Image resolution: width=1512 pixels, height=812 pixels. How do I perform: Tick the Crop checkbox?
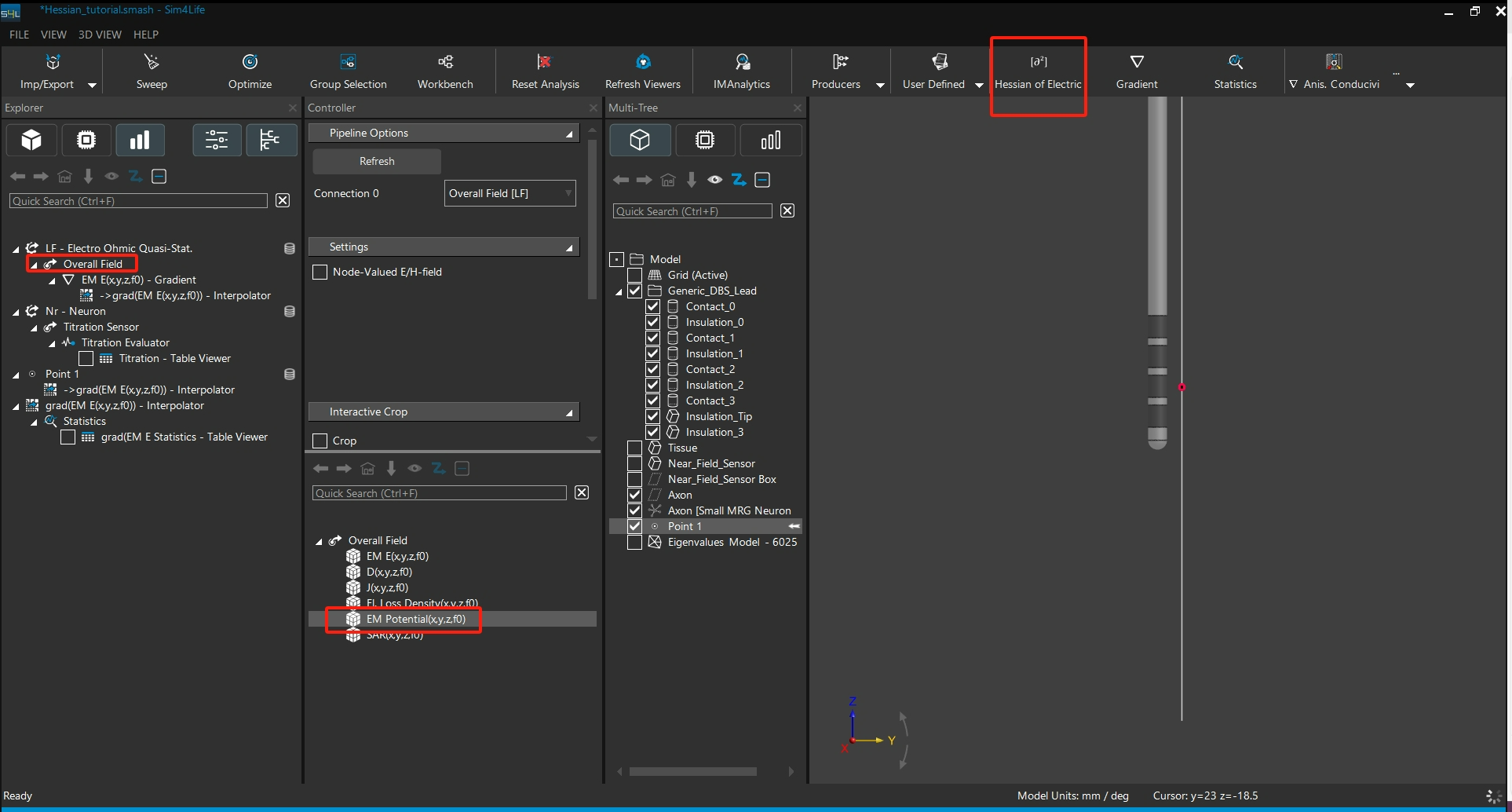click(x=320, y=441)
